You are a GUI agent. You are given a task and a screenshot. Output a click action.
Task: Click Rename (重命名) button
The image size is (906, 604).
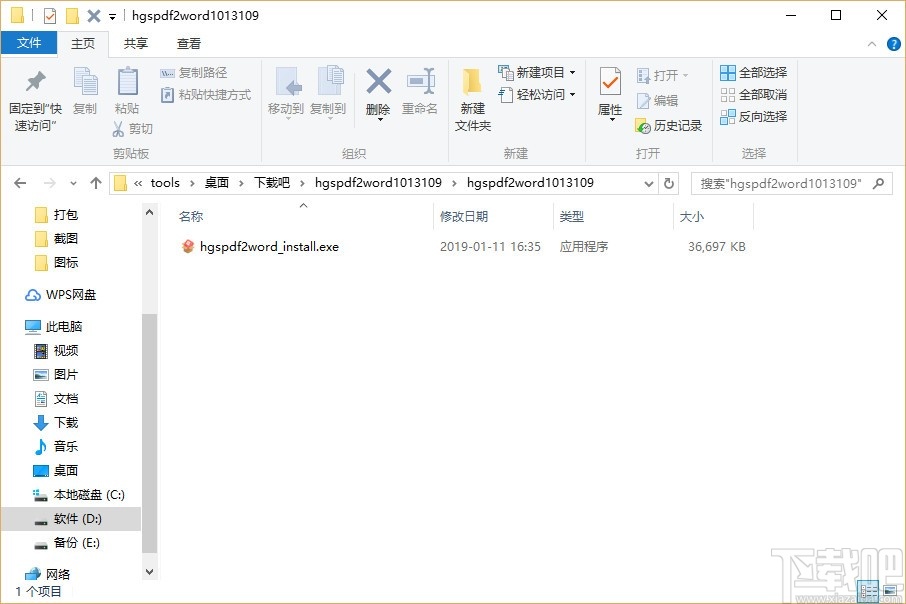[x=420, y=91]
